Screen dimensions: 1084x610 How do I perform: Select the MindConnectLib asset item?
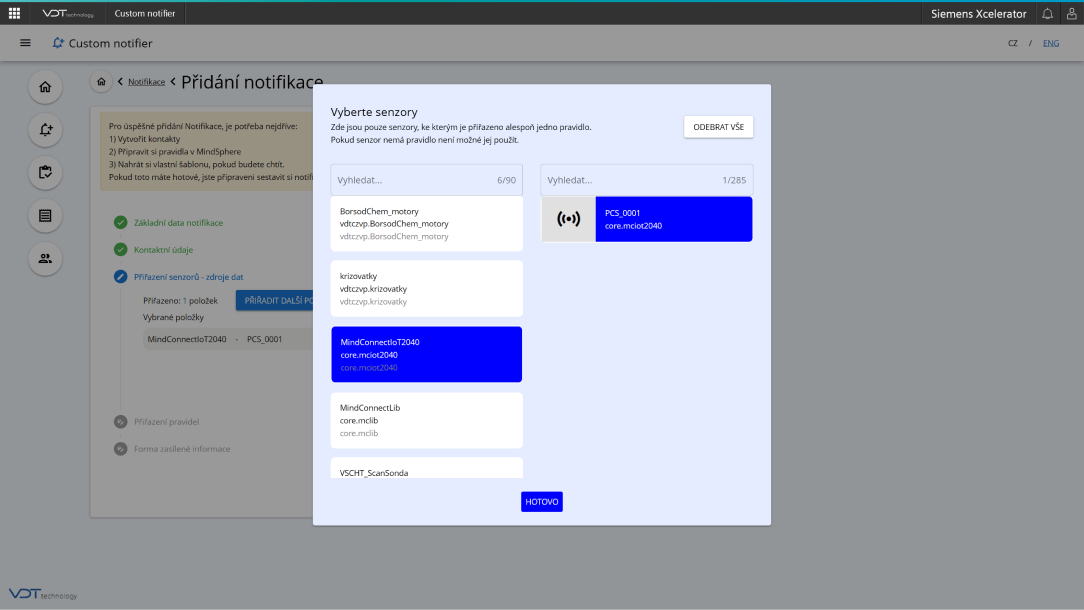(426, 420)
